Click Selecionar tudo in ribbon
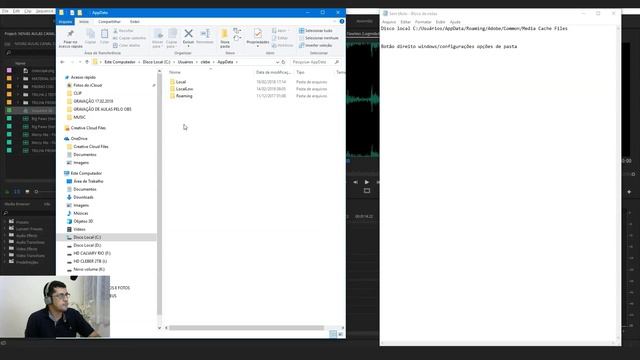Screen dimensions: 640x360 point(316,31)
